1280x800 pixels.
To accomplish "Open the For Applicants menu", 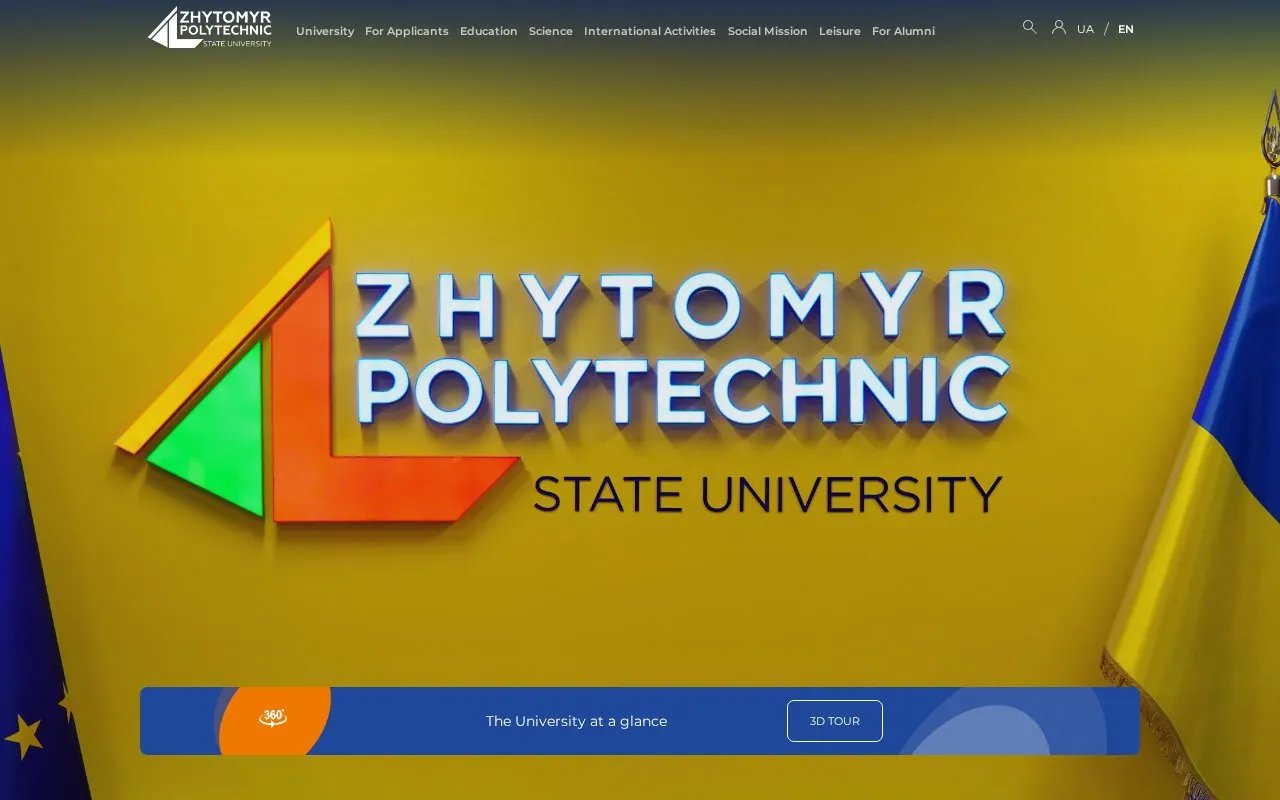I will (407, 31).
